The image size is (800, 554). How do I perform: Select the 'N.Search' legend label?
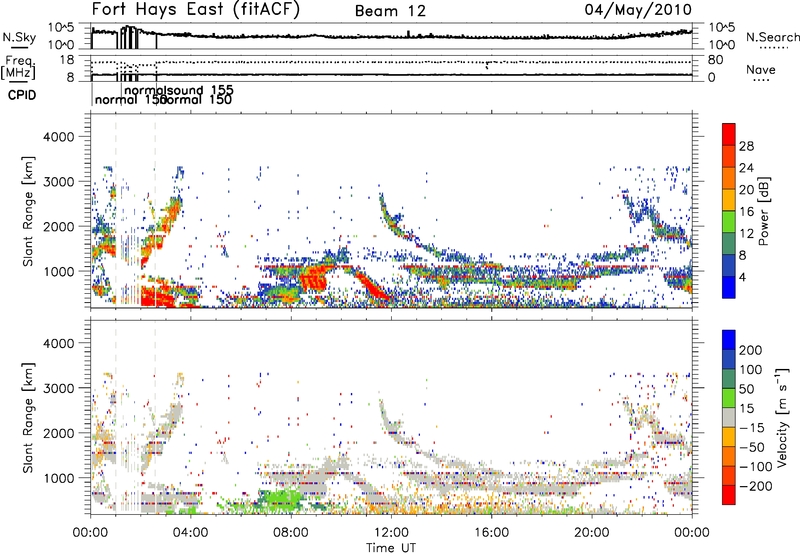click(772, 37)
